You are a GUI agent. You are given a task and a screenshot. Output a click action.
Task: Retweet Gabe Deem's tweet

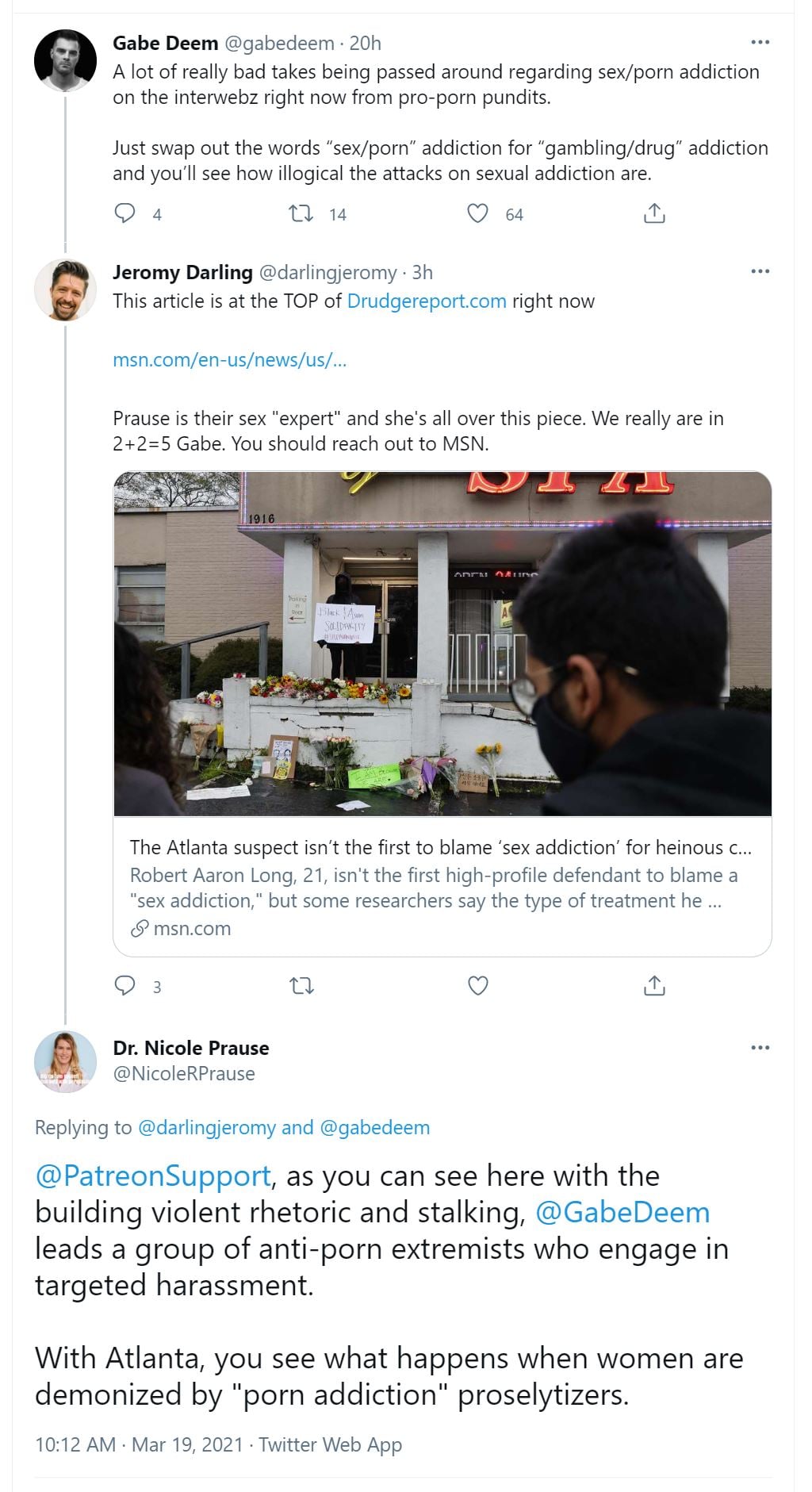301,213
